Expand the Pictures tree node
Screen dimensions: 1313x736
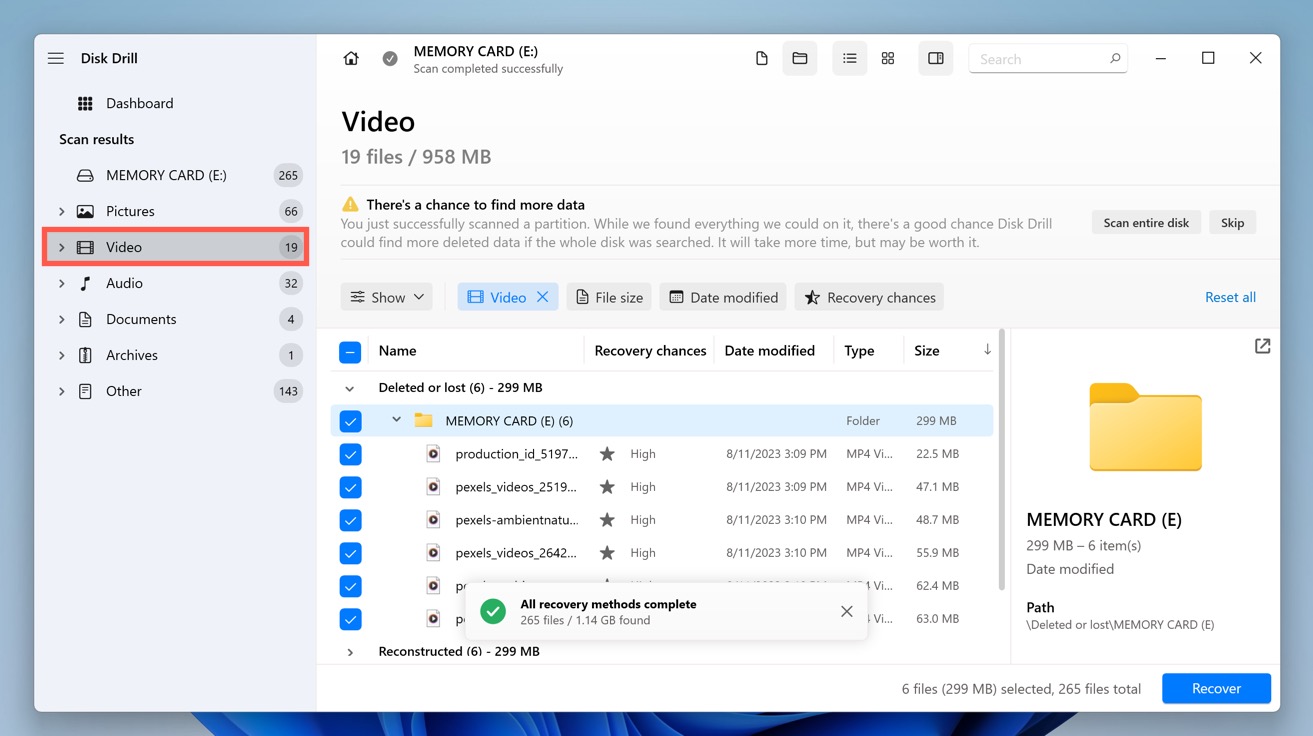[61, 211]
